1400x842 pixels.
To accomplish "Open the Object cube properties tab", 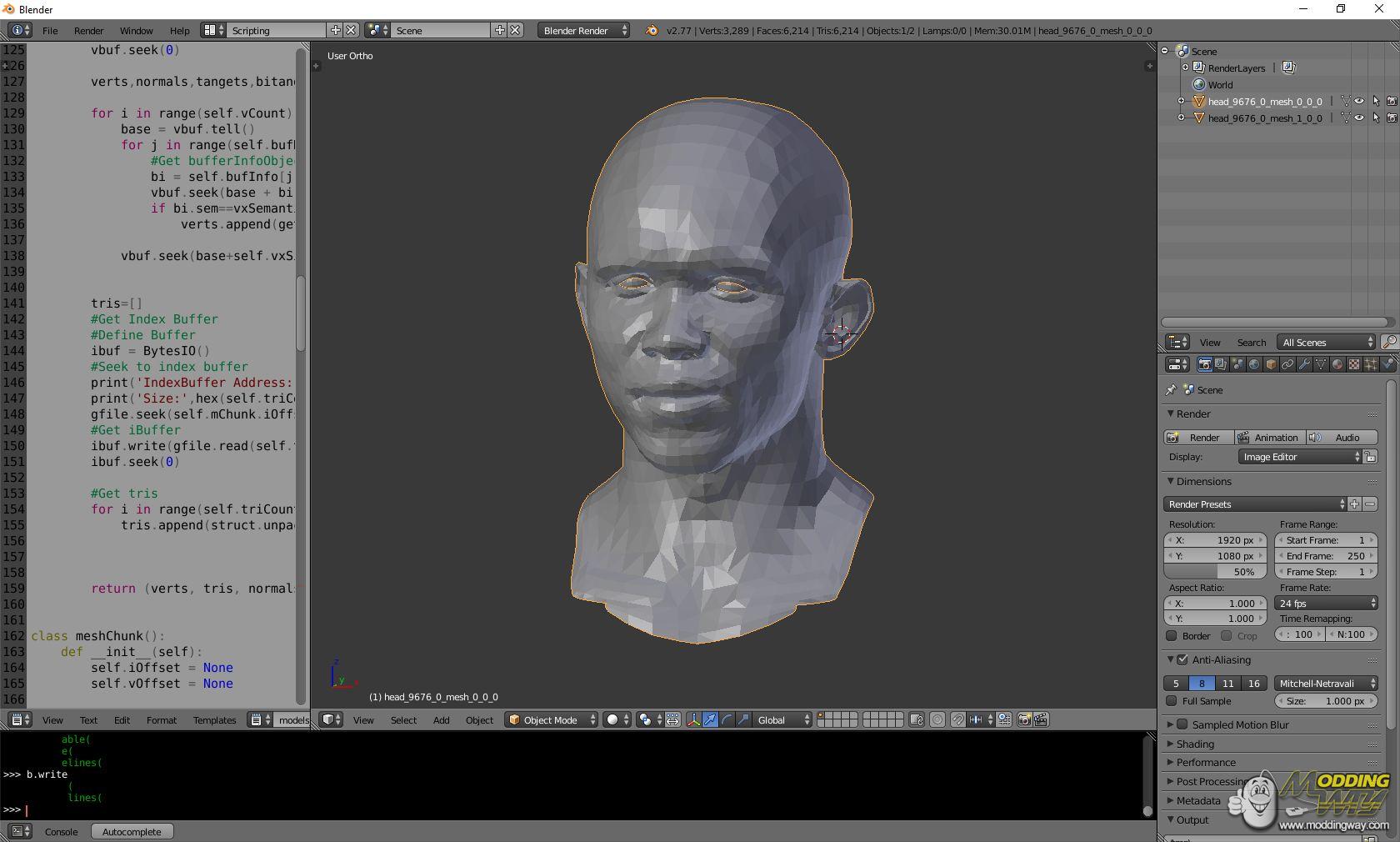I will point(1271,364).
